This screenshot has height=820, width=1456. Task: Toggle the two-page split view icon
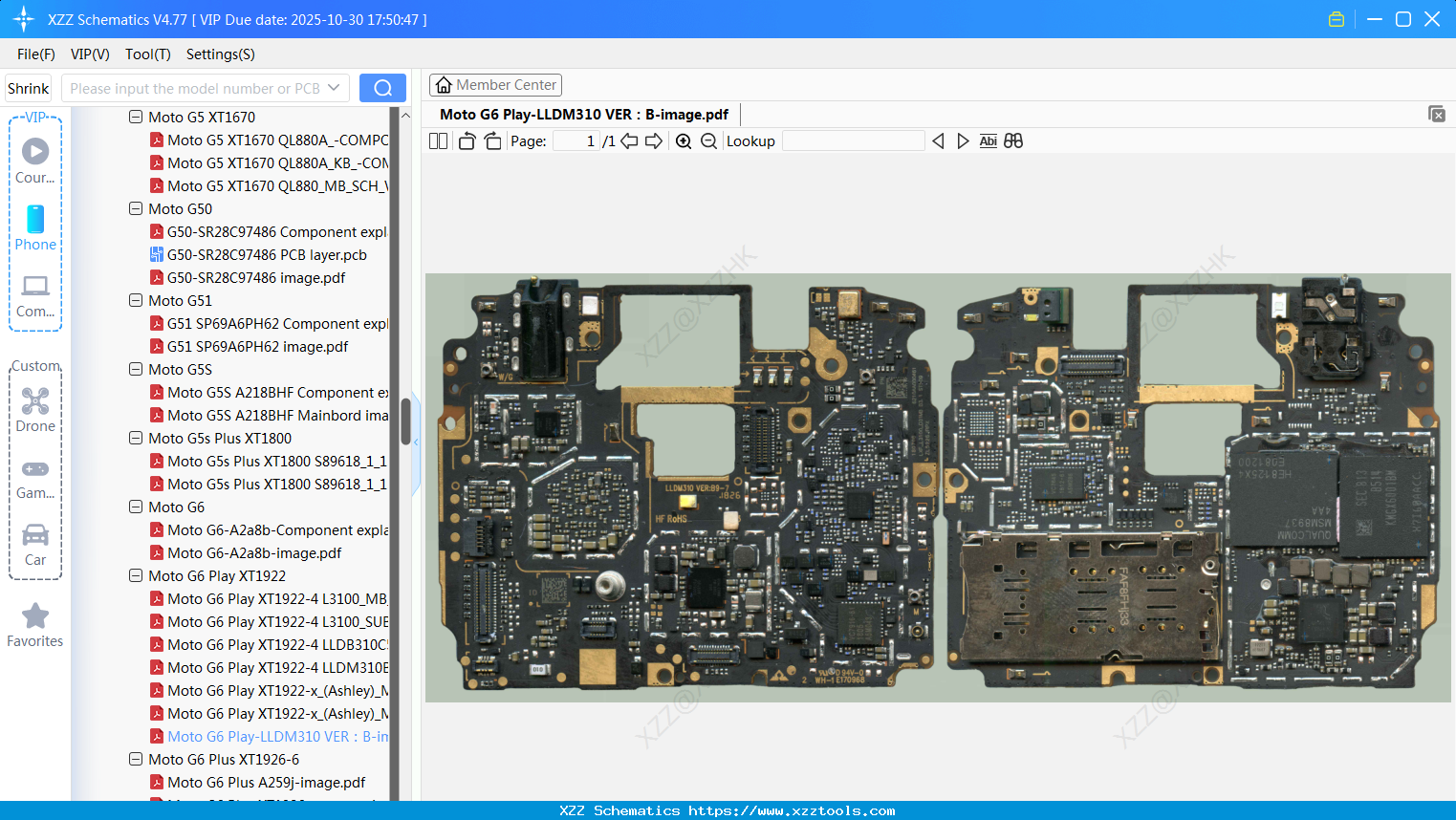pos(439,141)
